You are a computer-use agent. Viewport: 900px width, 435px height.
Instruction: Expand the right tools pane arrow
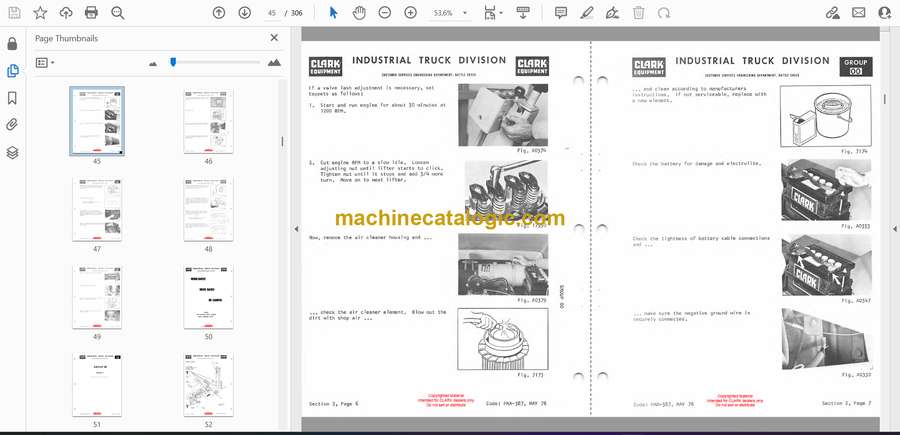[894, 229]
